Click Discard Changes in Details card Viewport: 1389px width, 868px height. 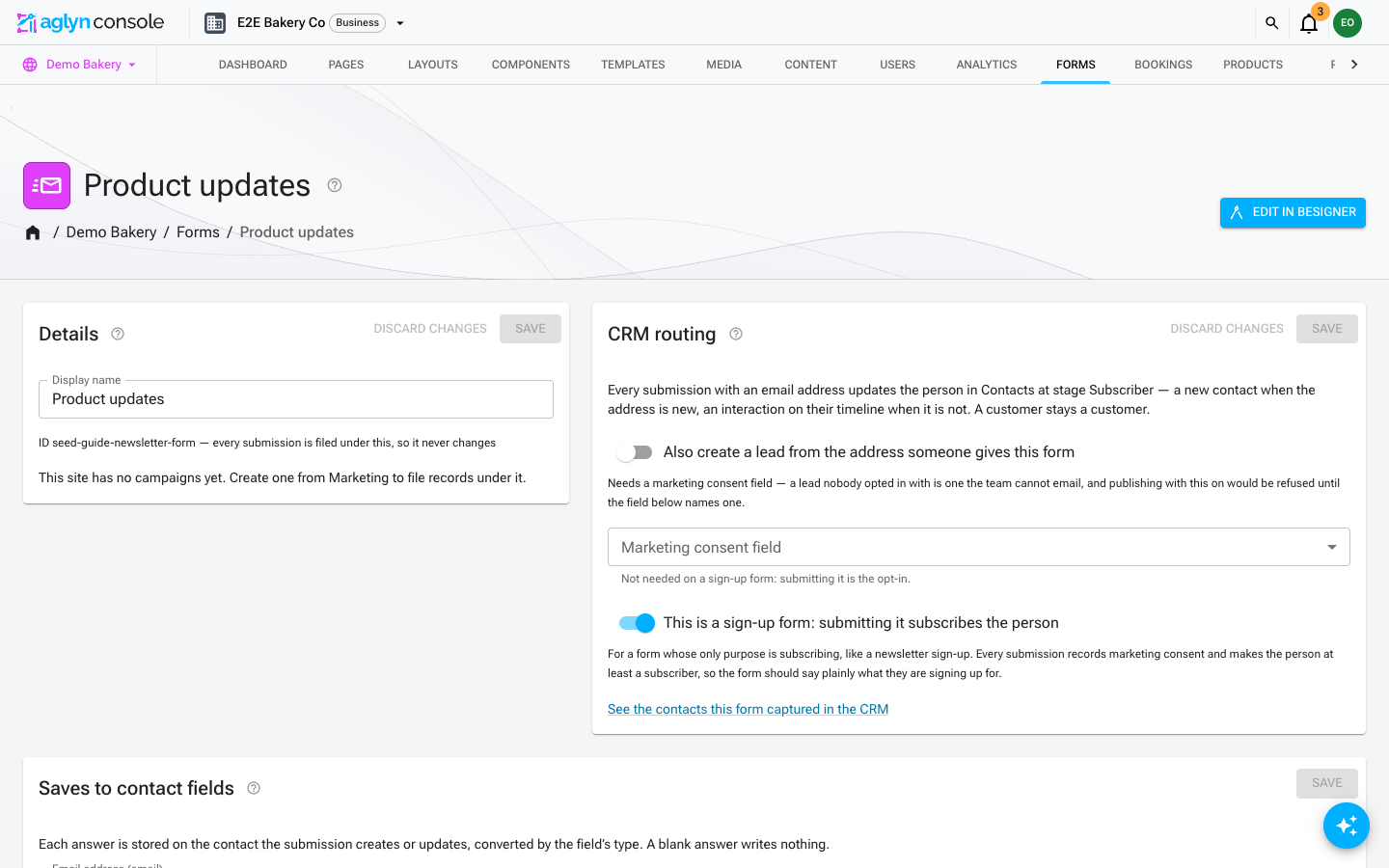(430, 329)
